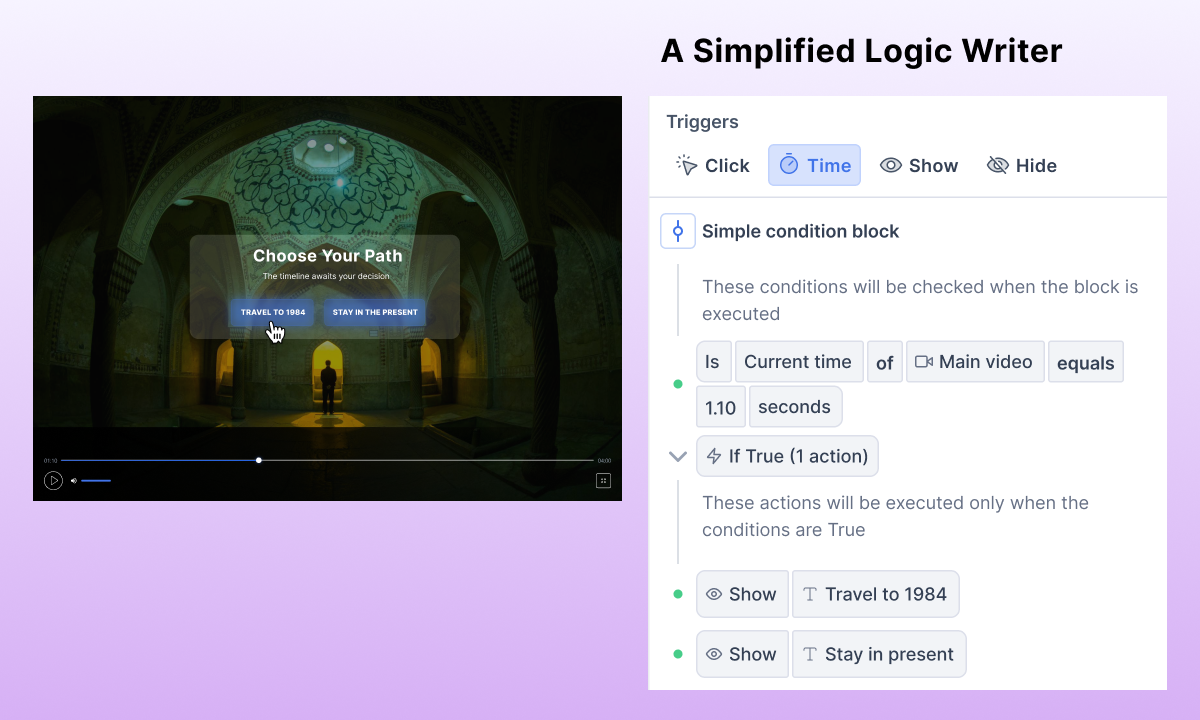Viewport: 1200px width, 720px height.
Task: Click the speaker volume icon
Action: tap(73, 481)
